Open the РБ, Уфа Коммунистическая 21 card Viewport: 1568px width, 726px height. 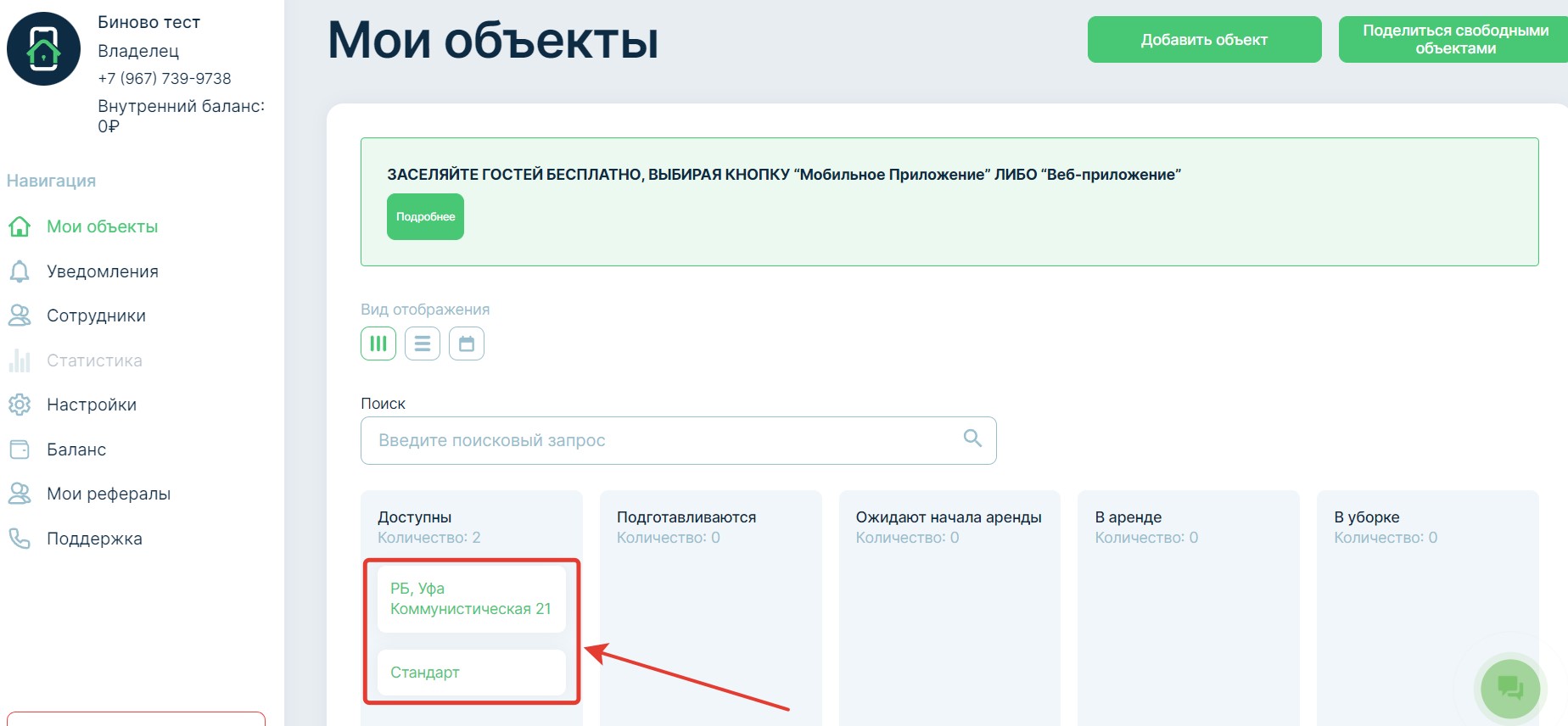pyautogui.click(x=471, y=599)
